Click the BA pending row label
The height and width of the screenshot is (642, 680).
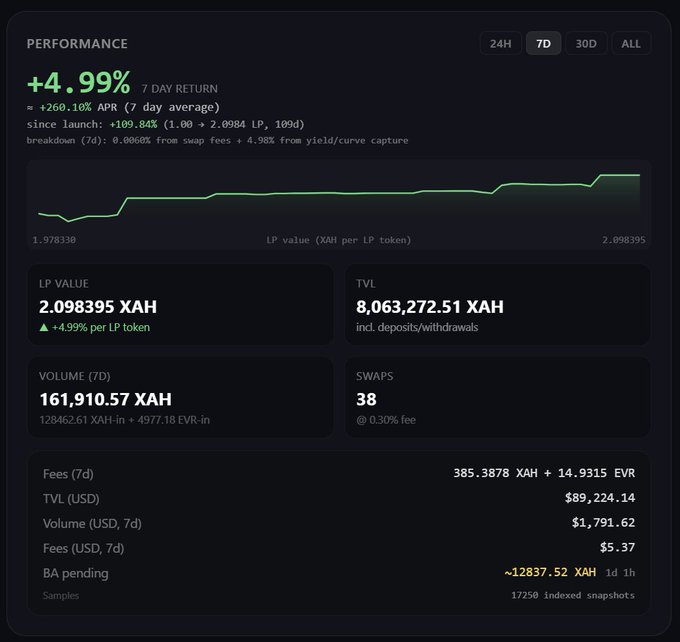[76, 573]
